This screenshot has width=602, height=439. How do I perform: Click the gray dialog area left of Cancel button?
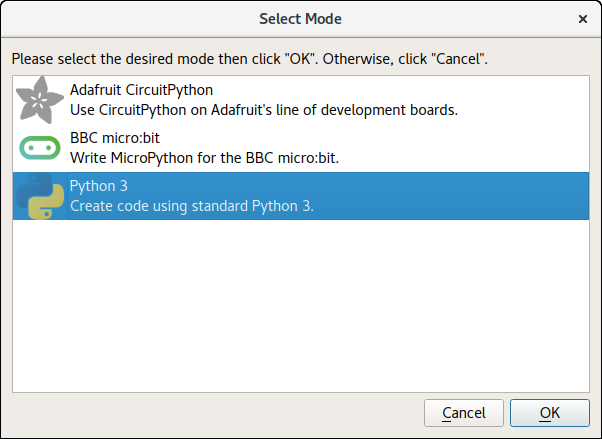(217, 413)
